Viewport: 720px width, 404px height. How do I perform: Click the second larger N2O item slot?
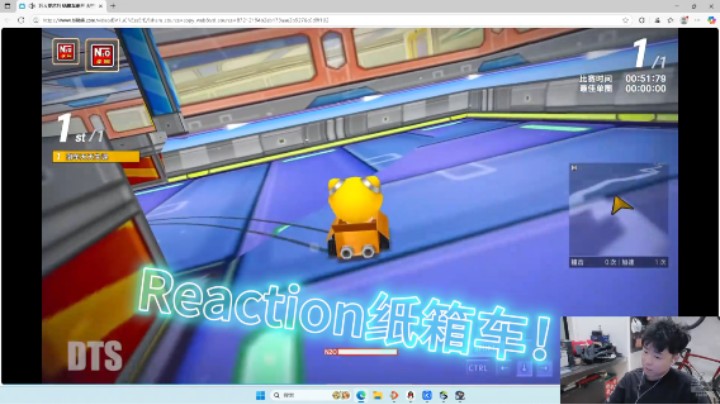102,56
